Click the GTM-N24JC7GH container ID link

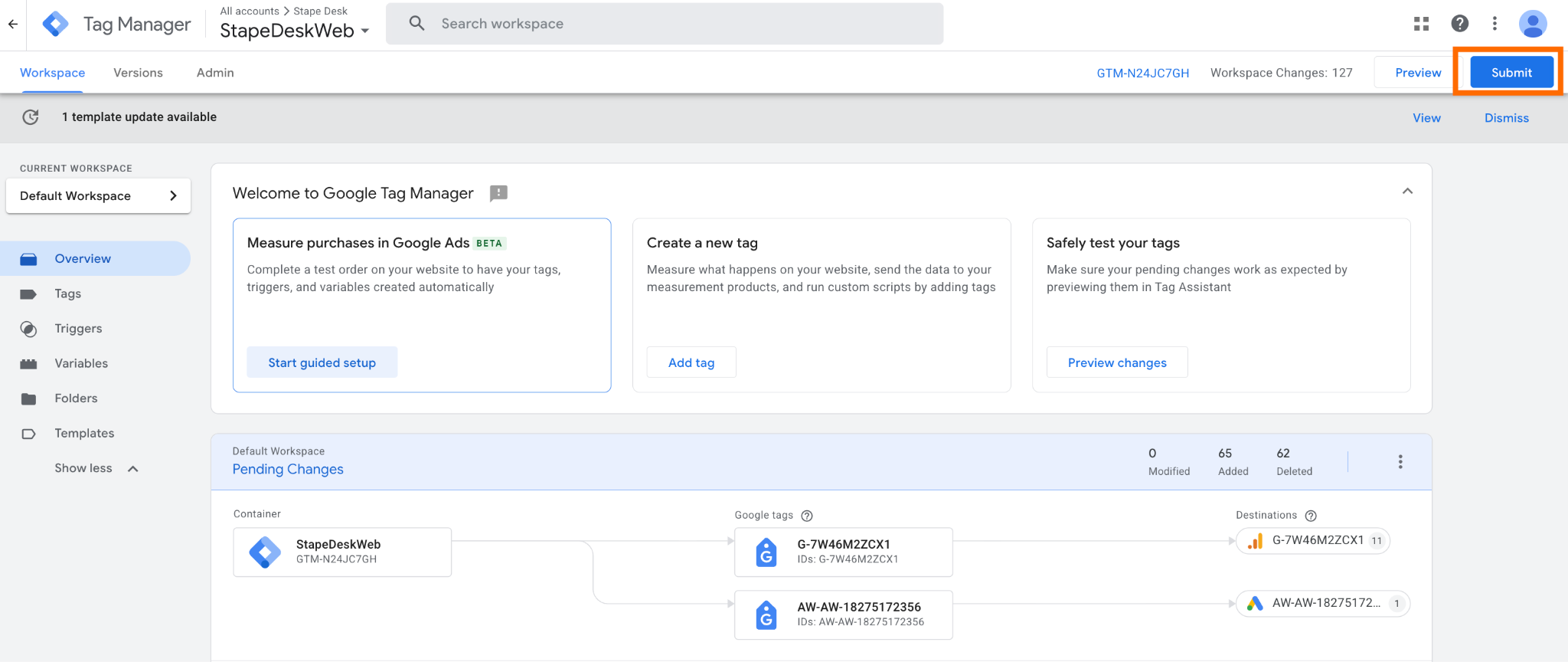coord(1143,73)
